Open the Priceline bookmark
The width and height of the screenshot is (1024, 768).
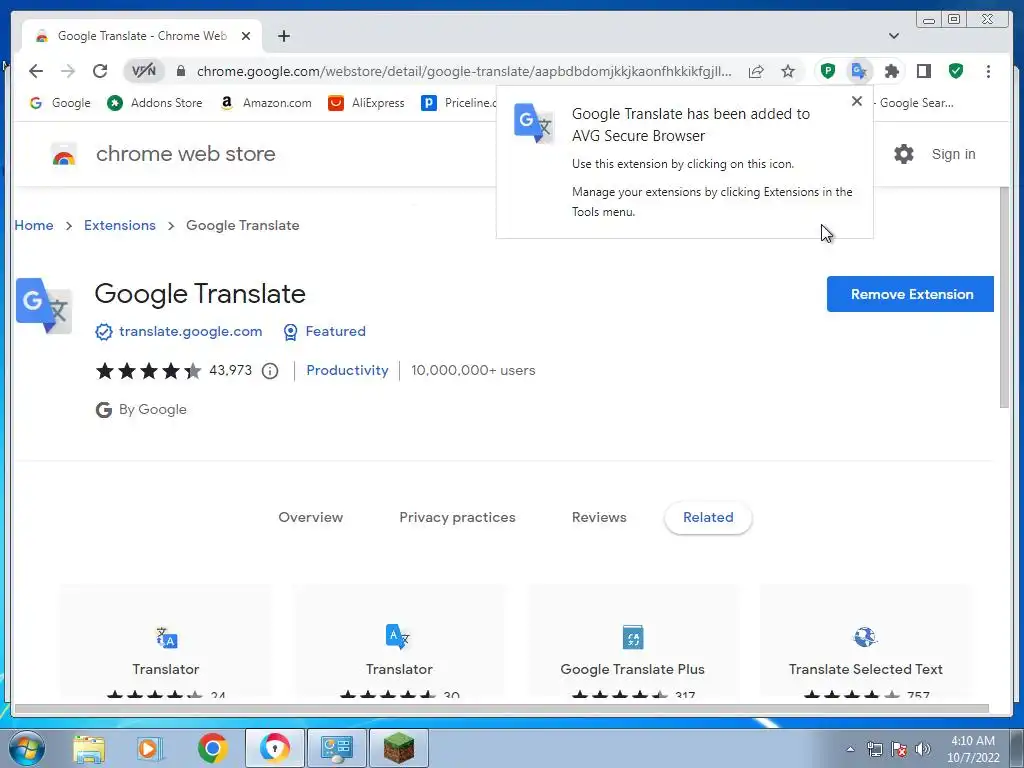(x=458, y=103)
